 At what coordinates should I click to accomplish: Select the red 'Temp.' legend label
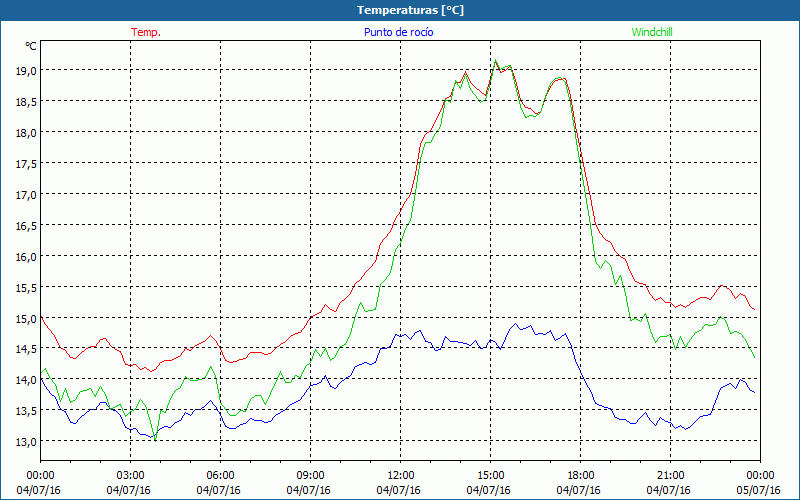(x=146, y=32)
